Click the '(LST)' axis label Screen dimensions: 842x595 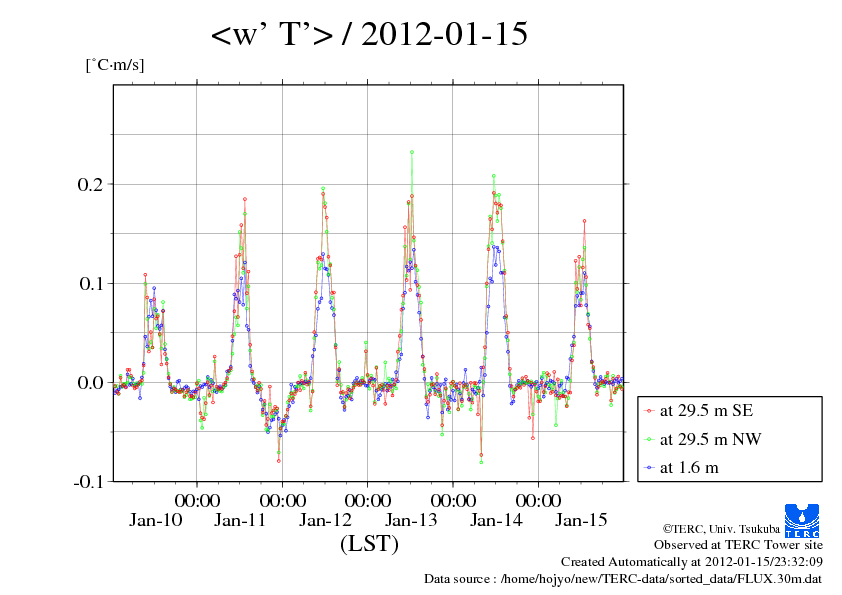tap(369, 544)
